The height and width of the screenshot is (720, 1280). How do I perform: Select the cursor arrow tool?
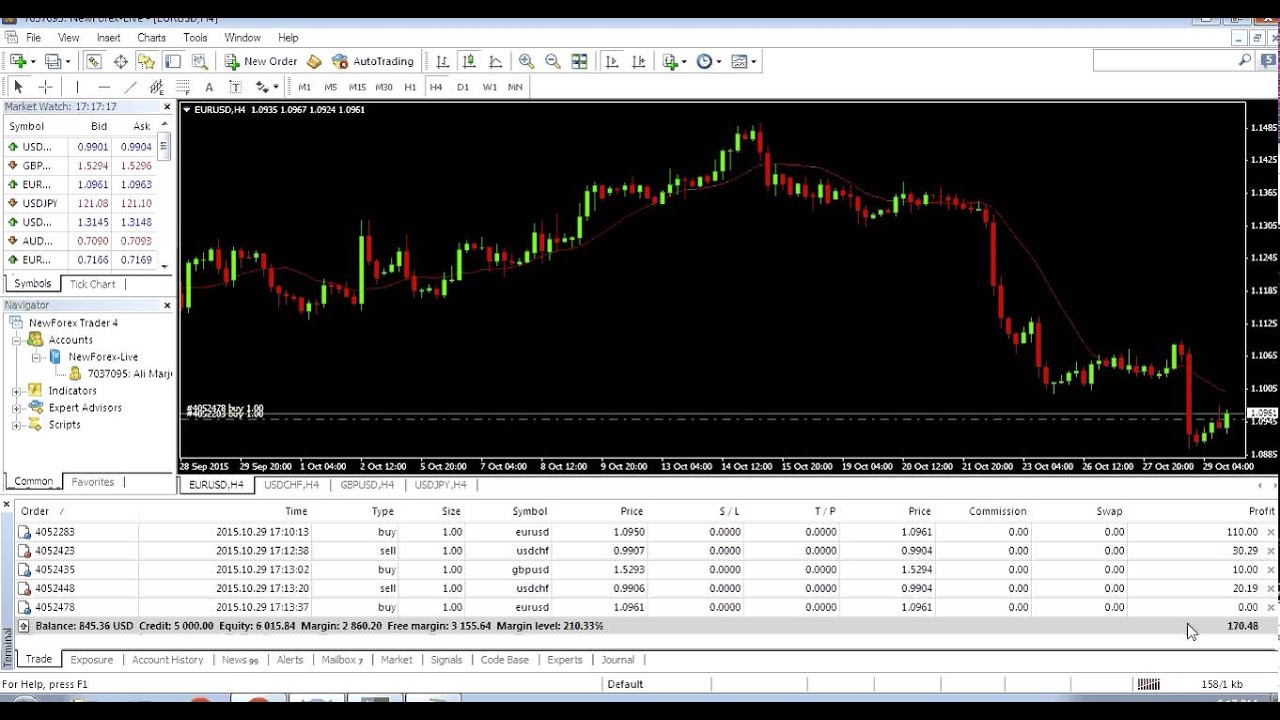click(x=18, y=87)
